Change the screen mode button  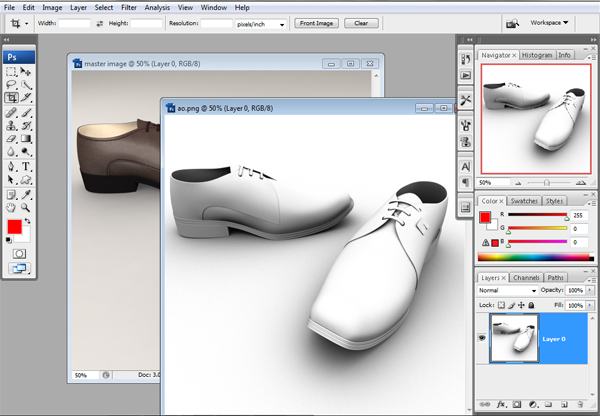19,268
